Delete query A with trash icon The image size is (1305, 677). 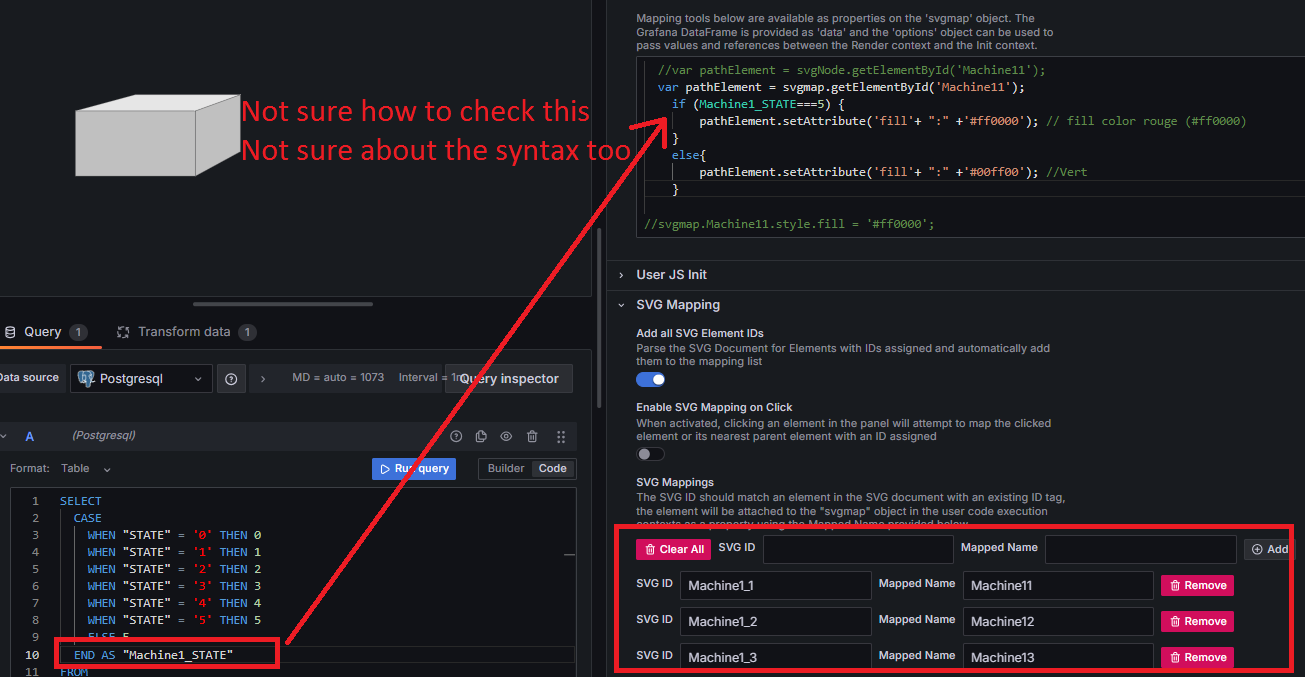(532, 436)
